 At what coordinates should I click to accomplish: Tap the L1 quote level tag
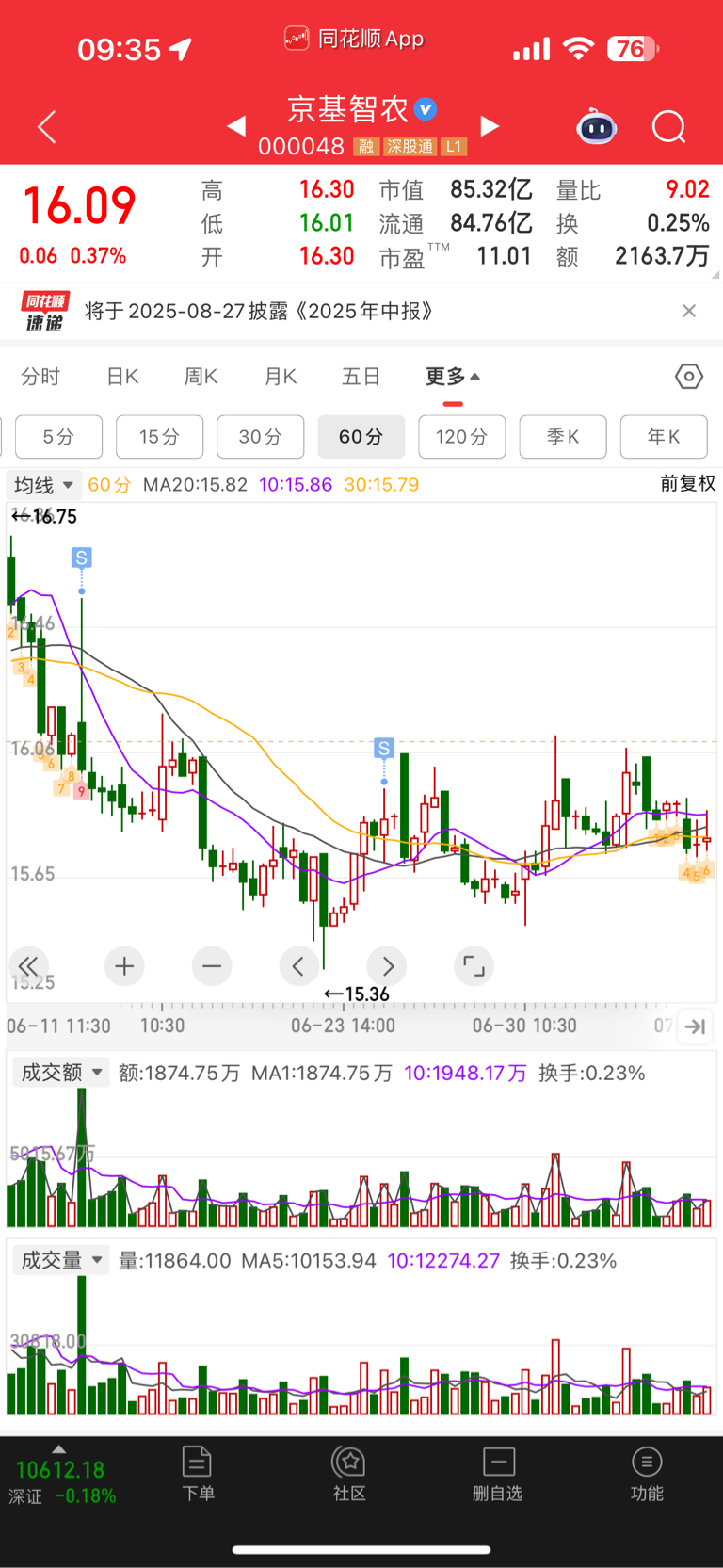tap(455, 146)
